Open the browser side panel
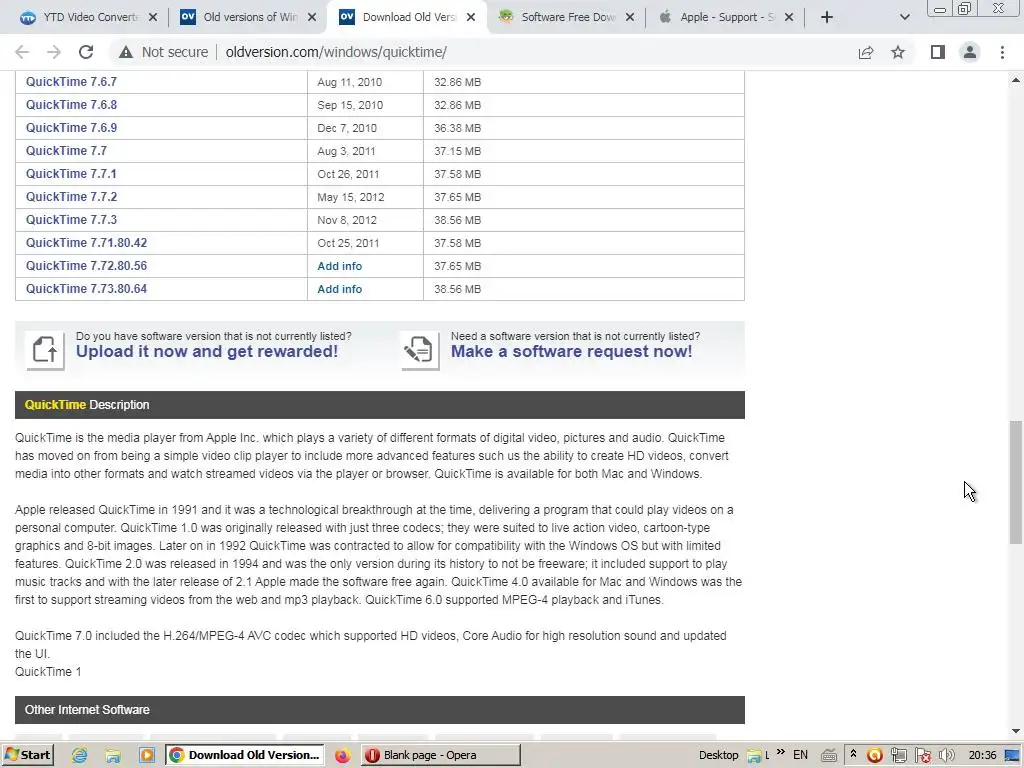Viewport: 1024px width, 768px height. click(938, 52)
